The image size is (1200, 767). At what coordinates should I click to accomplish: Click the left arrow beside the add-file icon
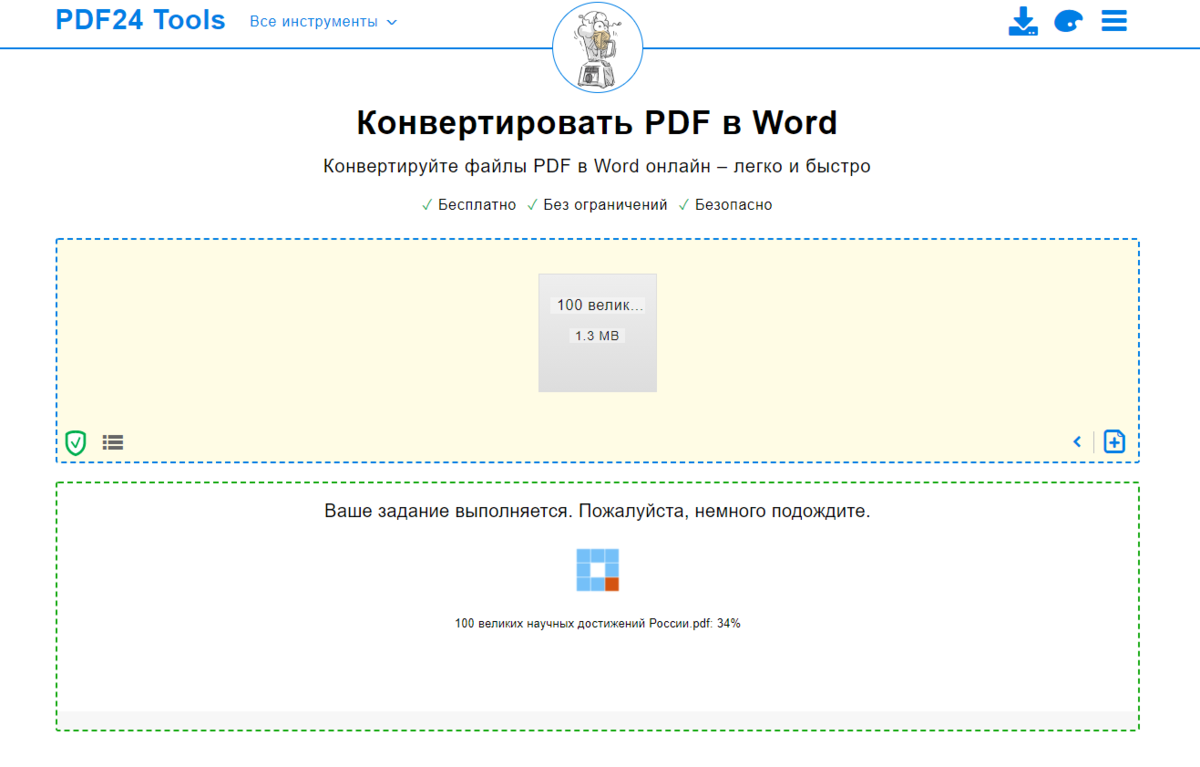point(1077,441)
